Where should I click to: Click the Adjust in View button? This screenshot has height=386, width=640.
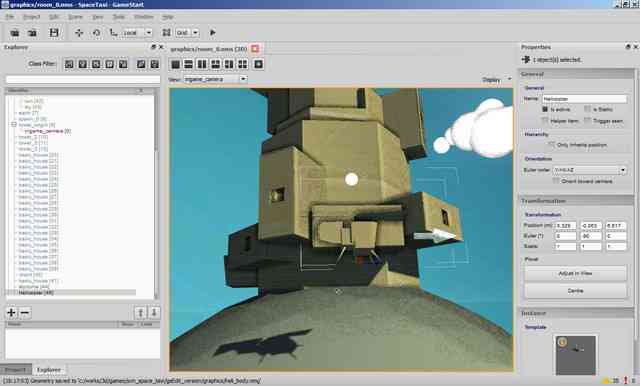(575, 273)
